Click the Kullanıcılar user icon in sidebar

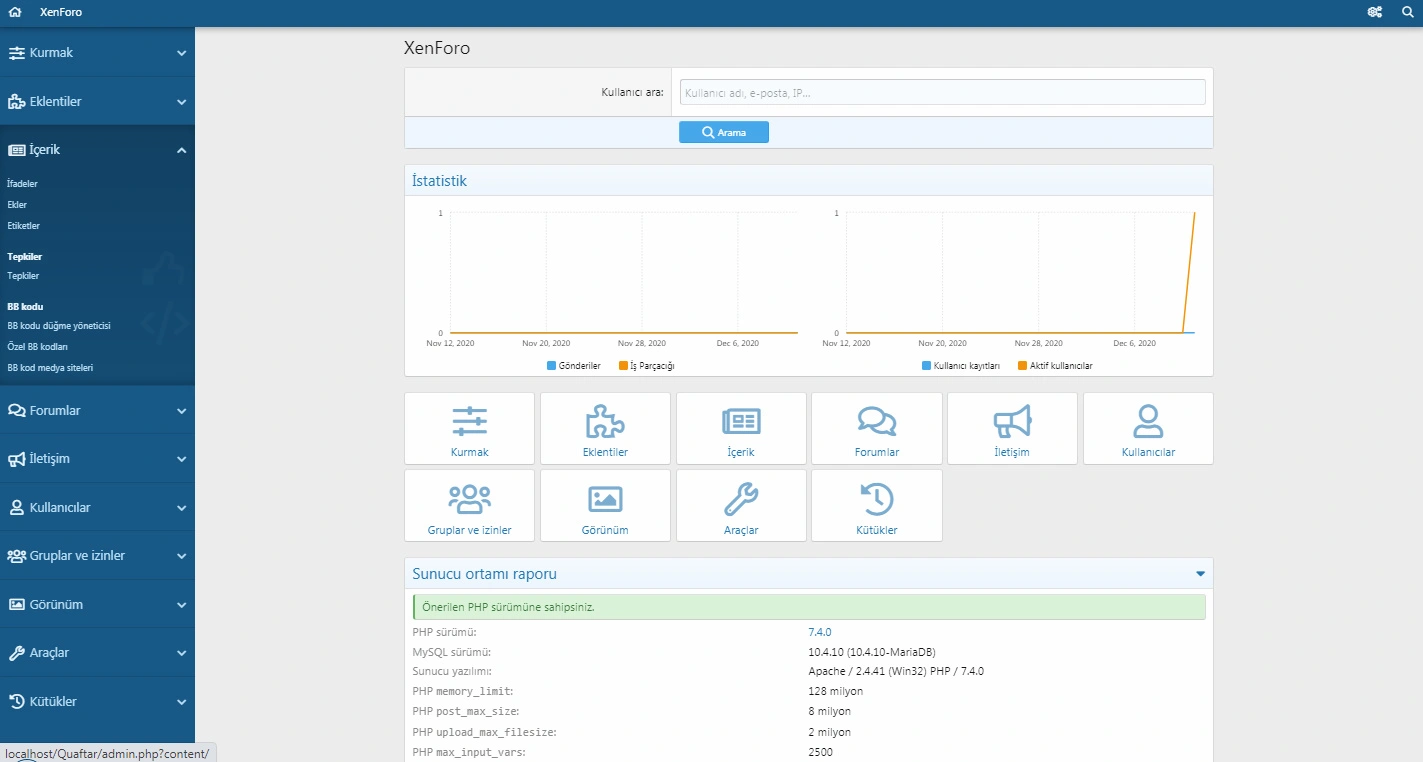pos(16,508)
